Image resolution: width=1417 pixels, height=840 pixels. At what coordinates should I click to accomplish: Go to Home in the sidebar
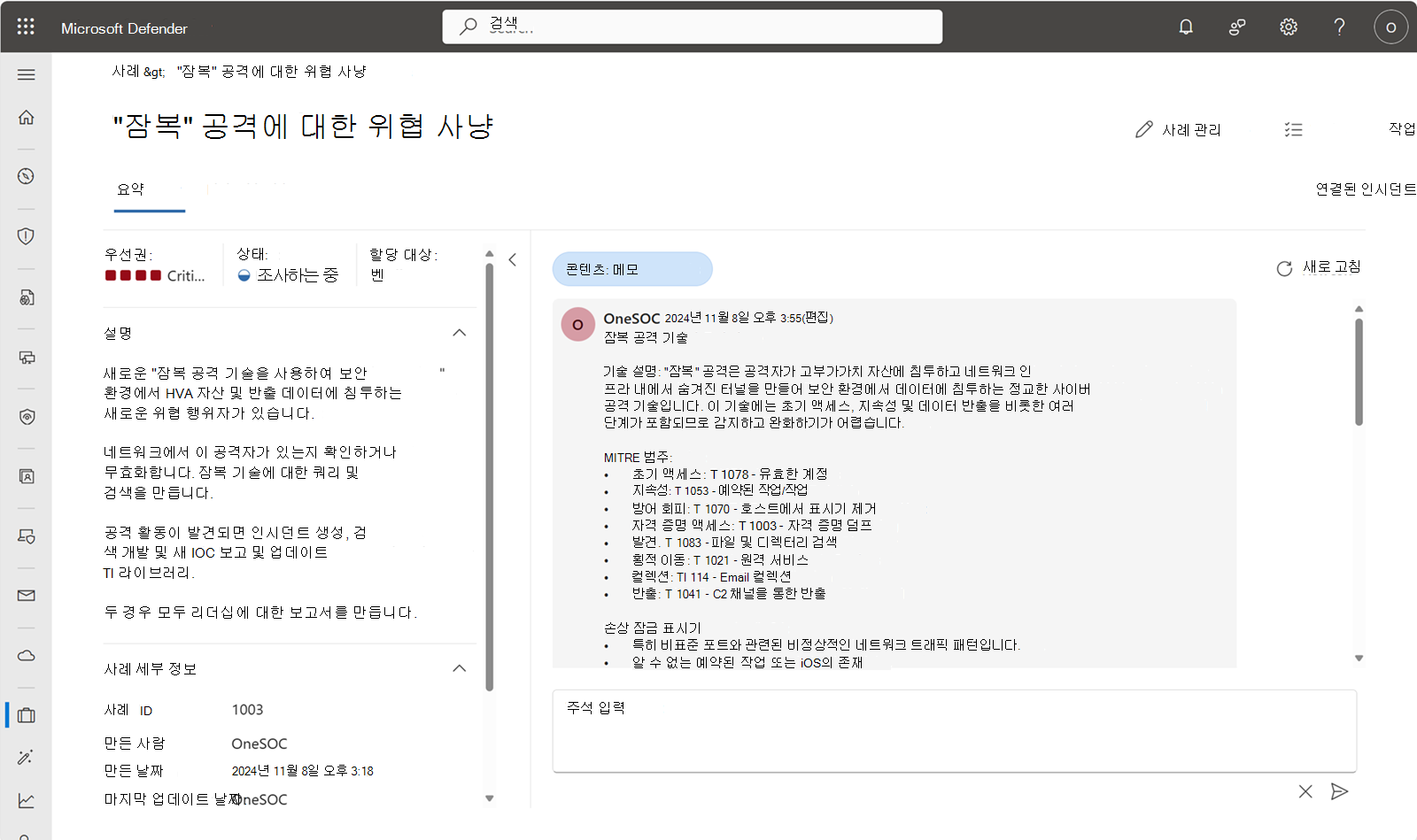(x=27, y=117)
